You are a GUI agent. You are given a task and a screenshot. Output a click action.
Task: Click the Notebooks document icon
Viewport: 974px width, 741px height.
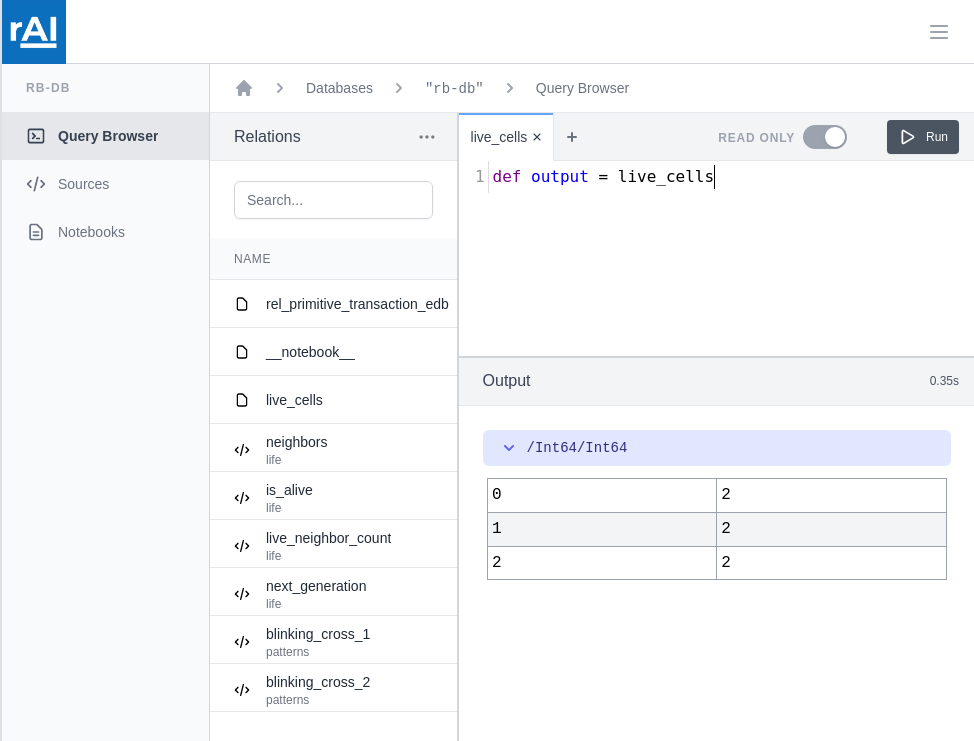pyautogui.click(x=36, y=232)
